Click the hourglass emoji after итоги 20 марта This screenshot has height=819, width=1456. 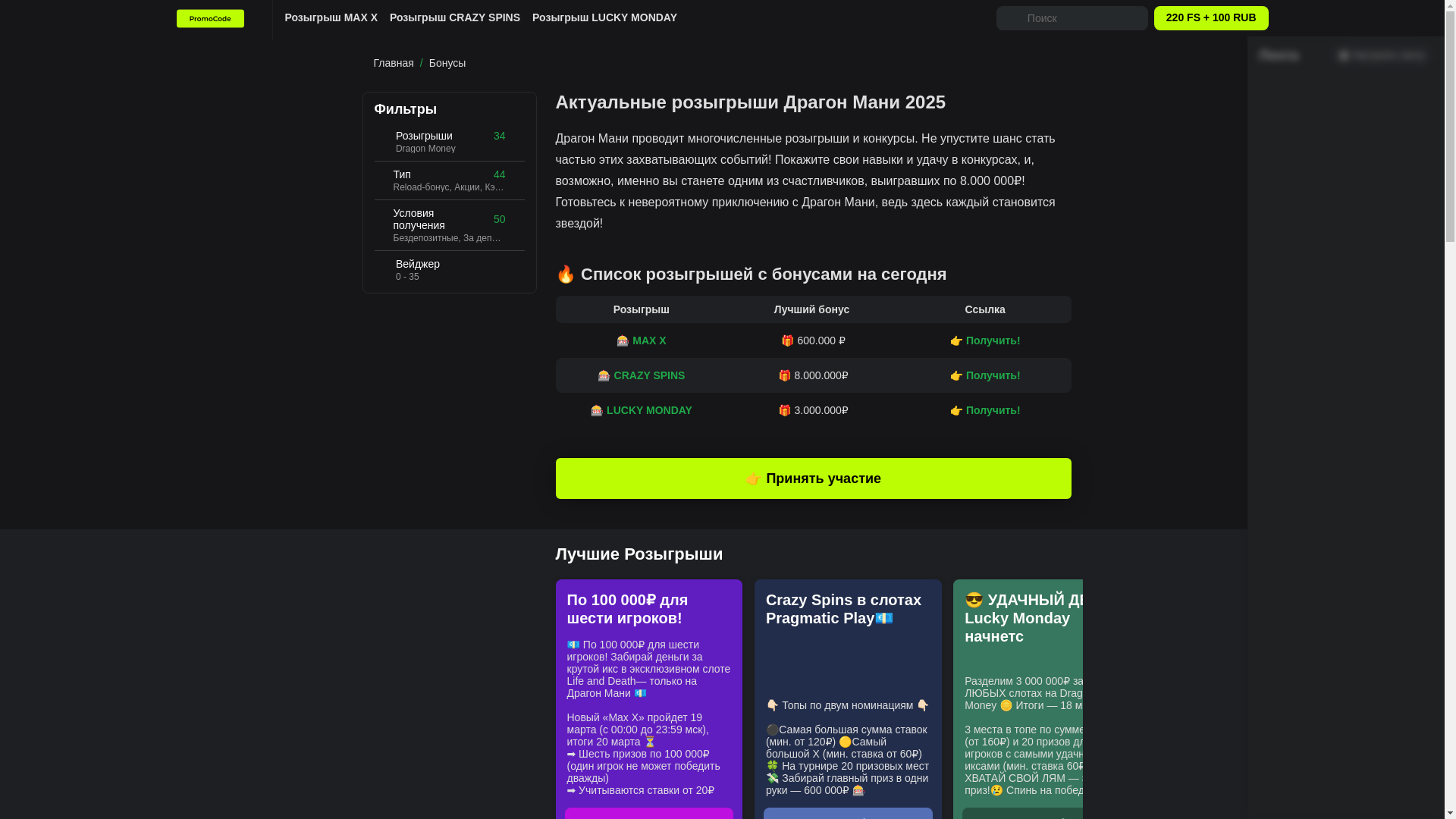pos(650,742)
